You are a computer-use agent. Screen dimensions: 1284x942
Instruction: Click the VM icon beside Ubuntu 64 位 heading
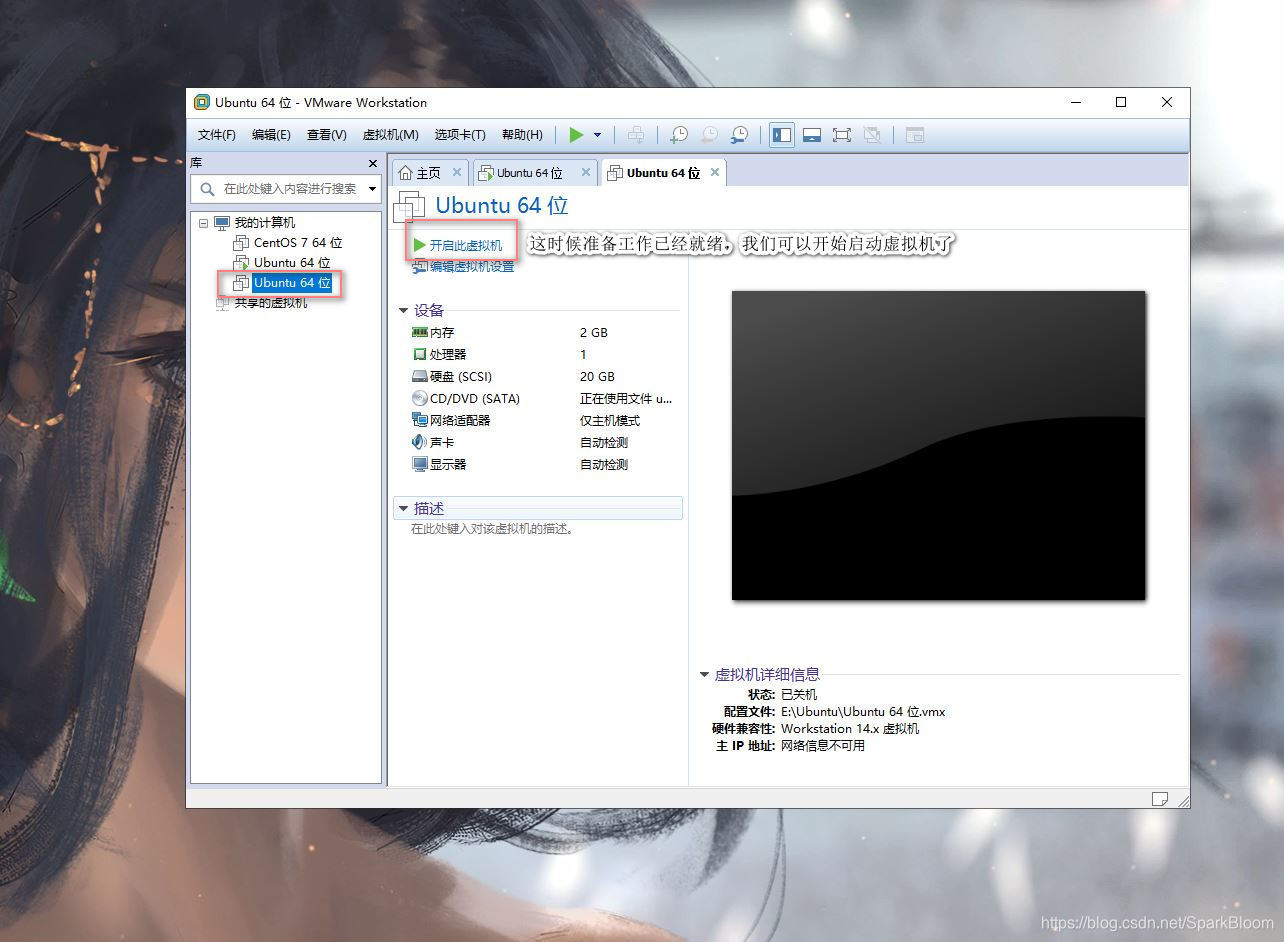(x=410, y=206)
